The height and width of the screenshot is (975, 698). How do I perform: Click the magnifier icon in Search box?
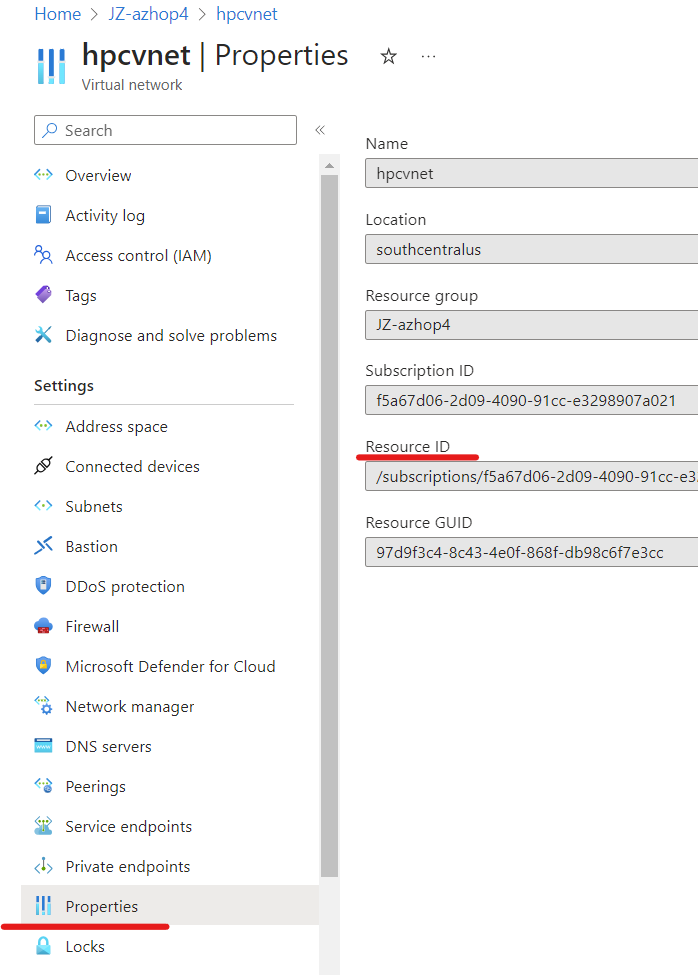click(x=50, y=129)
